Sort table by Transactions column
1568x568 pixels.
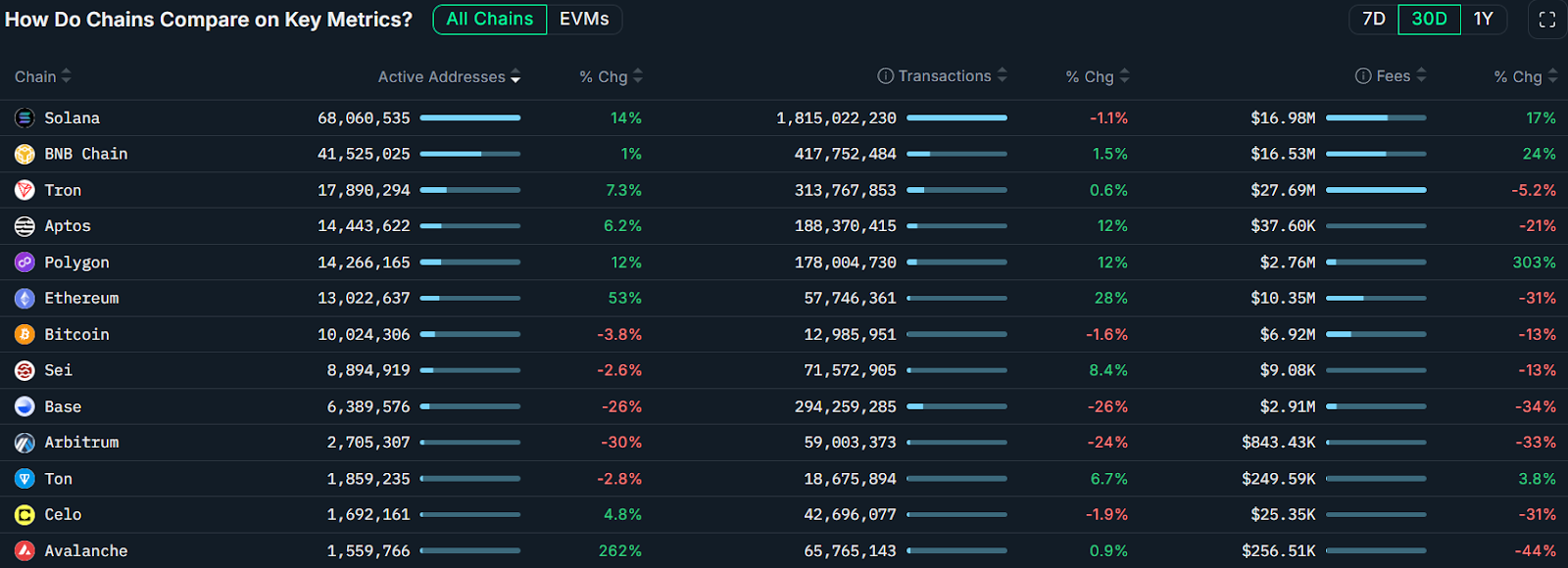[x=945, y=76]
